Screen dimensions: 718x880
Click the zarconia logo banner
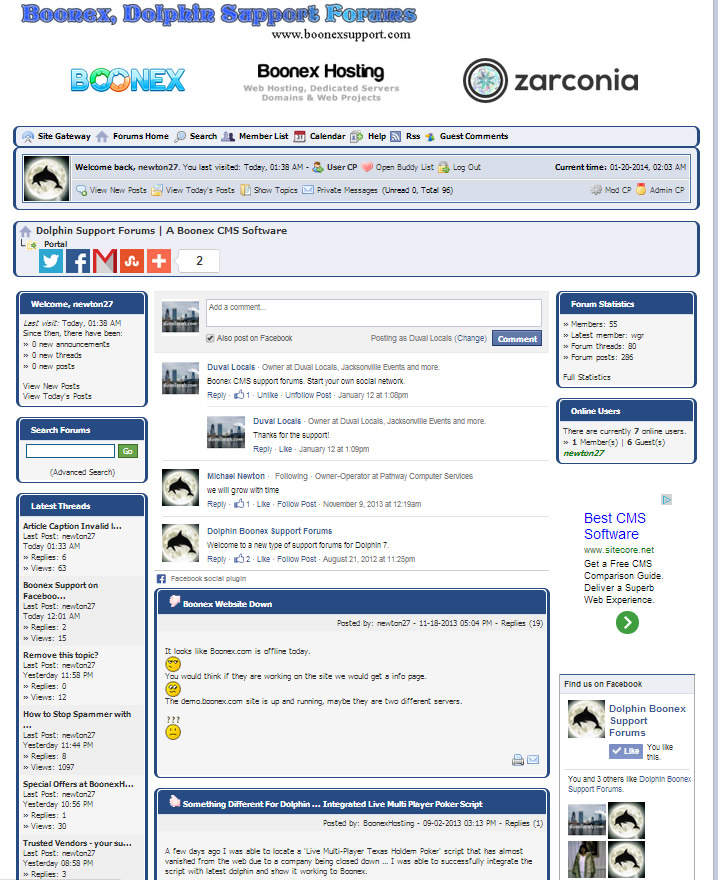(x=551, y=80)
